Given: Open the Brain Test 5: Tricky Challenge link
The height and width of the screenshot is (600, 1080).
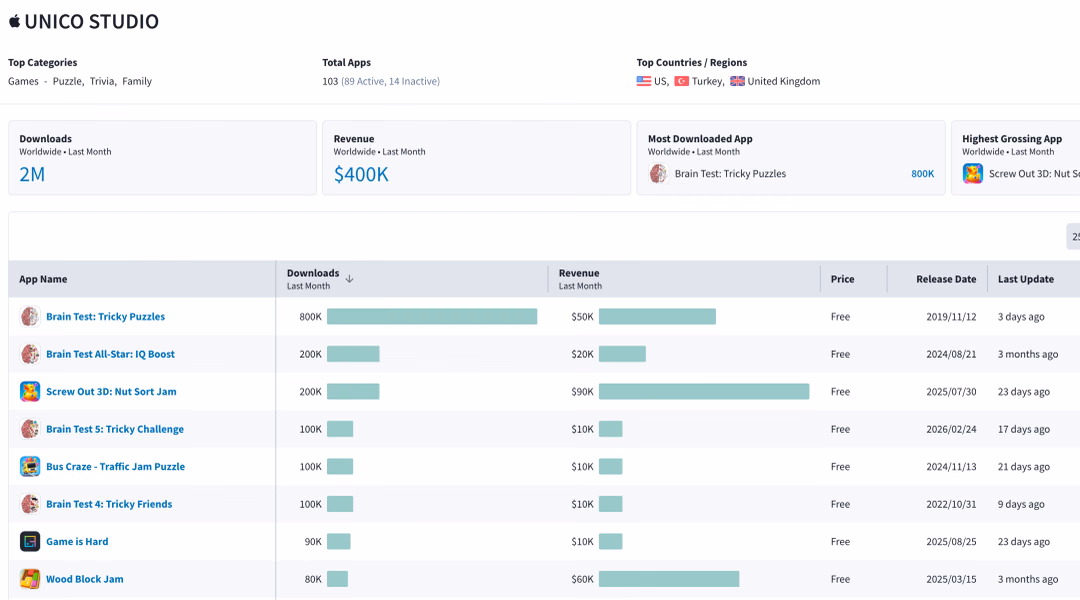Looking at the screenshot, I should (x=115, y=429).
